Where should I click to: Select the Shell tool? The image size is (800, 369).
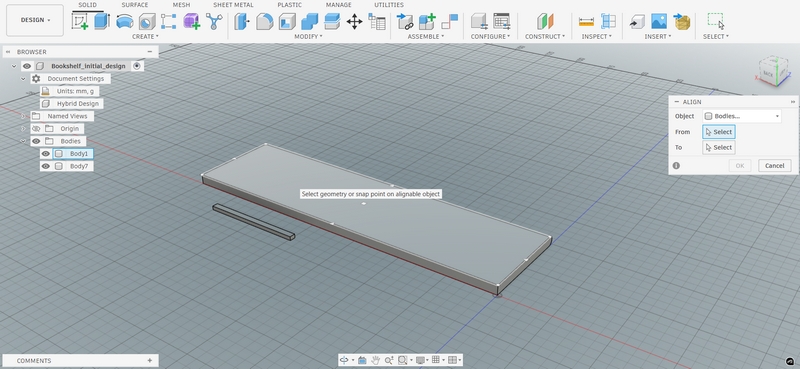(x=287, y=21)
